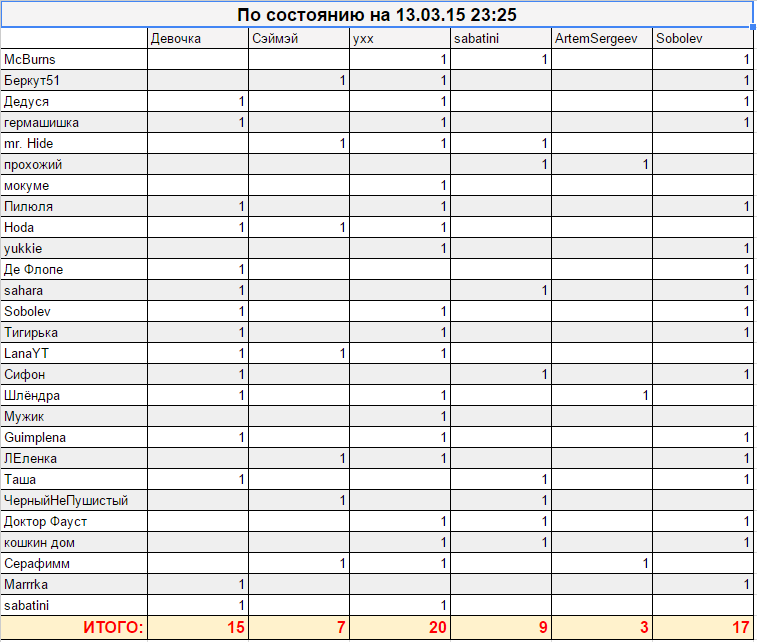Click the blue selection handle at title corner
This screenshot has height=642, width=757.
pyautogui.click(x=753, y=27)
